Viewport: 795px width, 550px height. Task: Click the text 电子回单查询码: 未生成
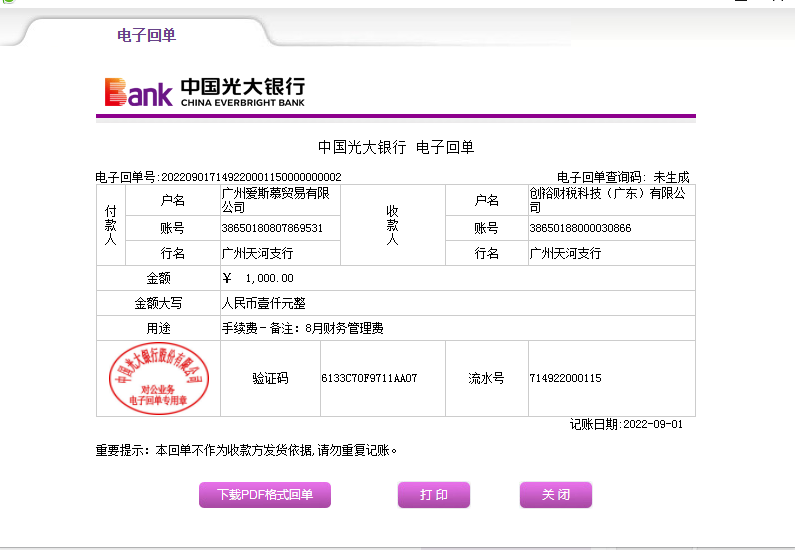(623, 177)
